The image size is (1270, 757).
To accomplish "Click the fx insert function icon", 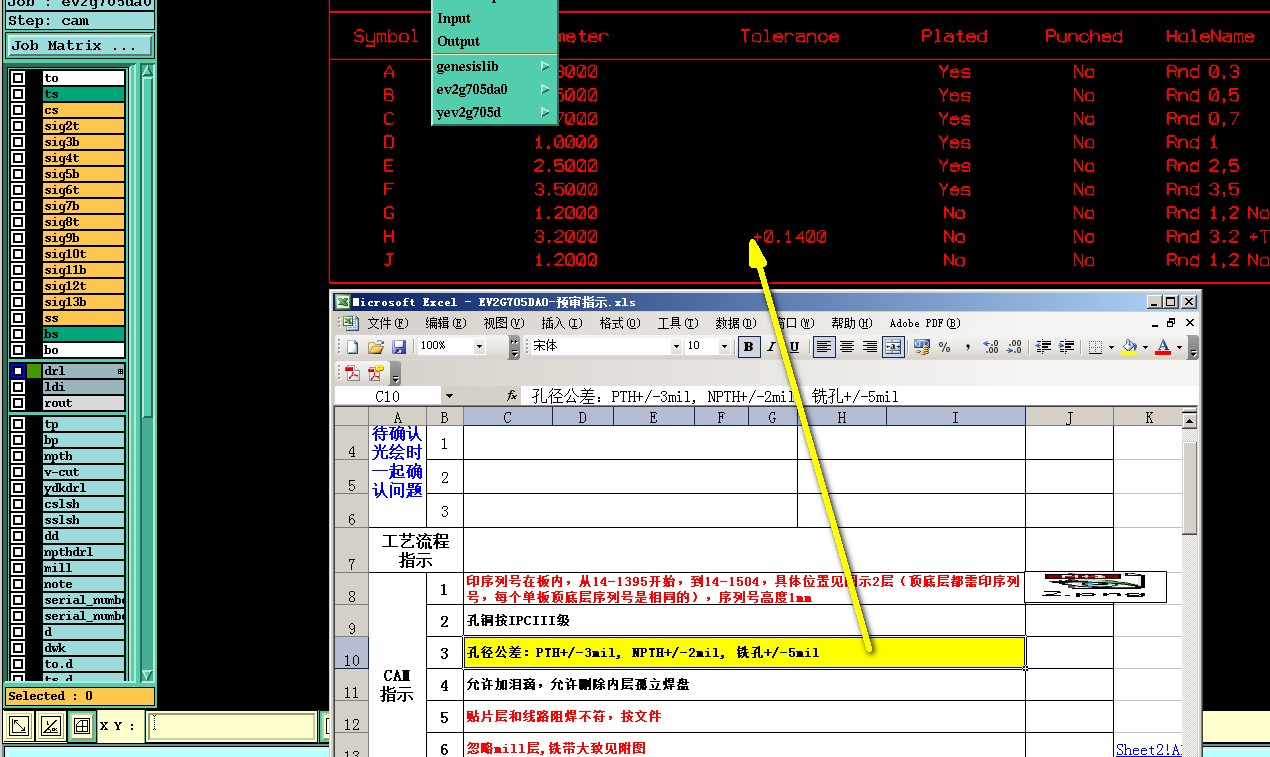I will (x=512, y=396).
